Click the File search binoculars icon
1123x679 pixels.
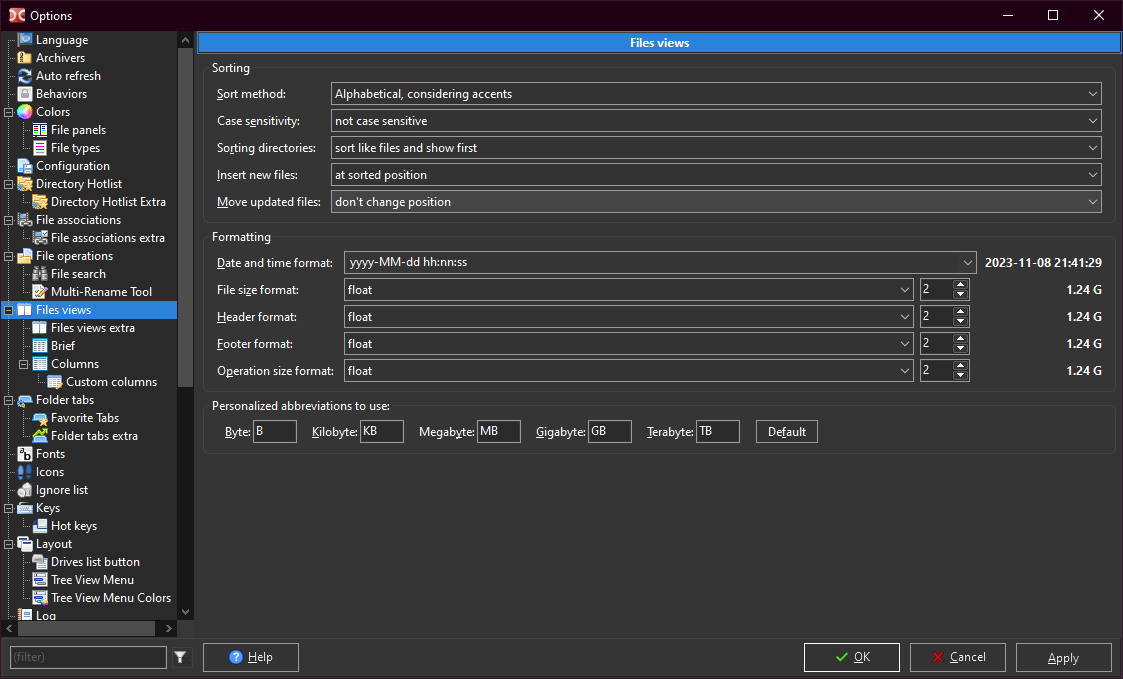click(40, 274)
